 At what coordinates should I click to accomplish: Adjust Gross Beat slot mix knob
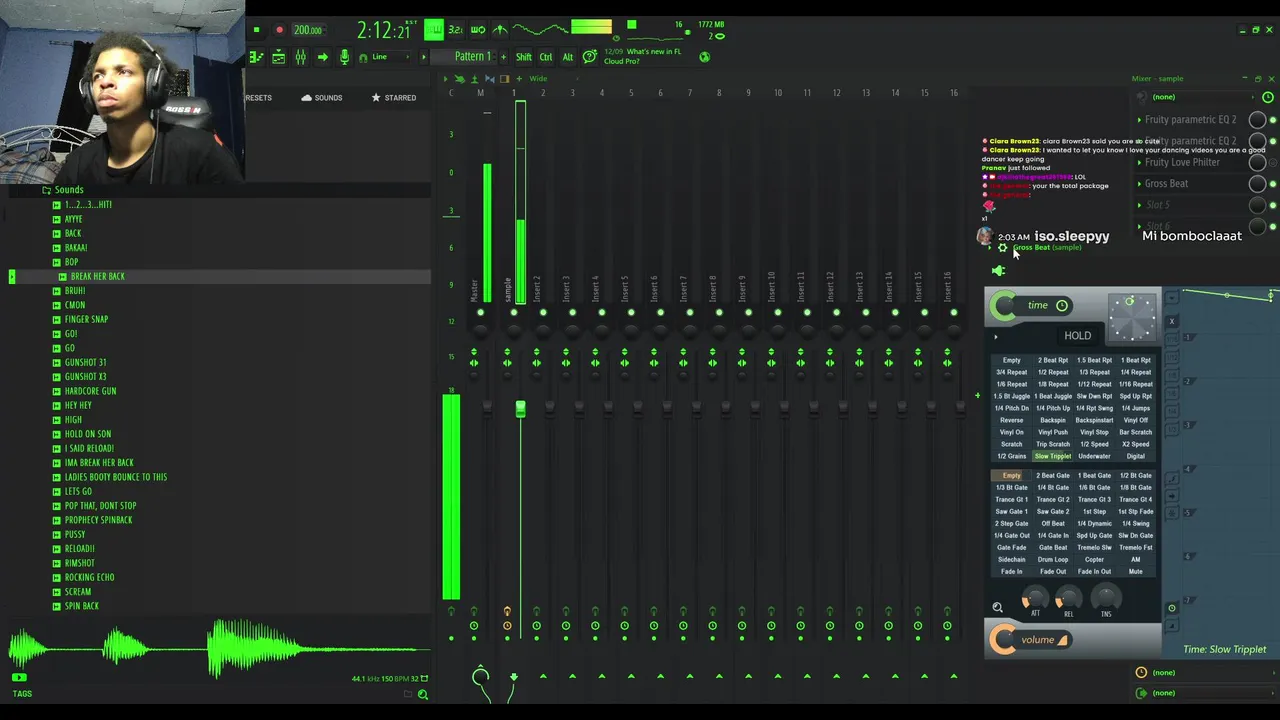[x=1257, y=184]
